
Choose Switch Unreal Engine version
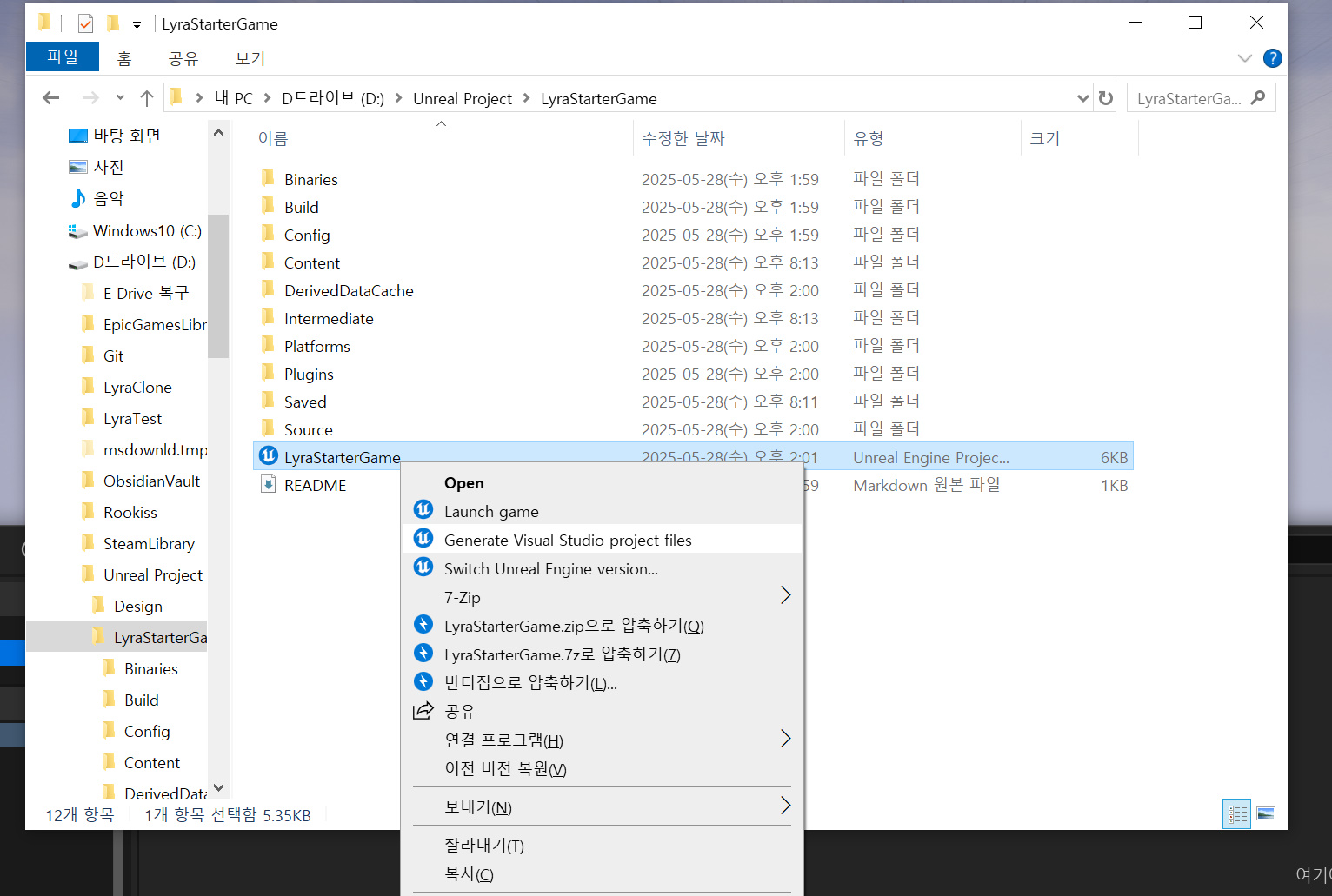[x=602, y=568]
